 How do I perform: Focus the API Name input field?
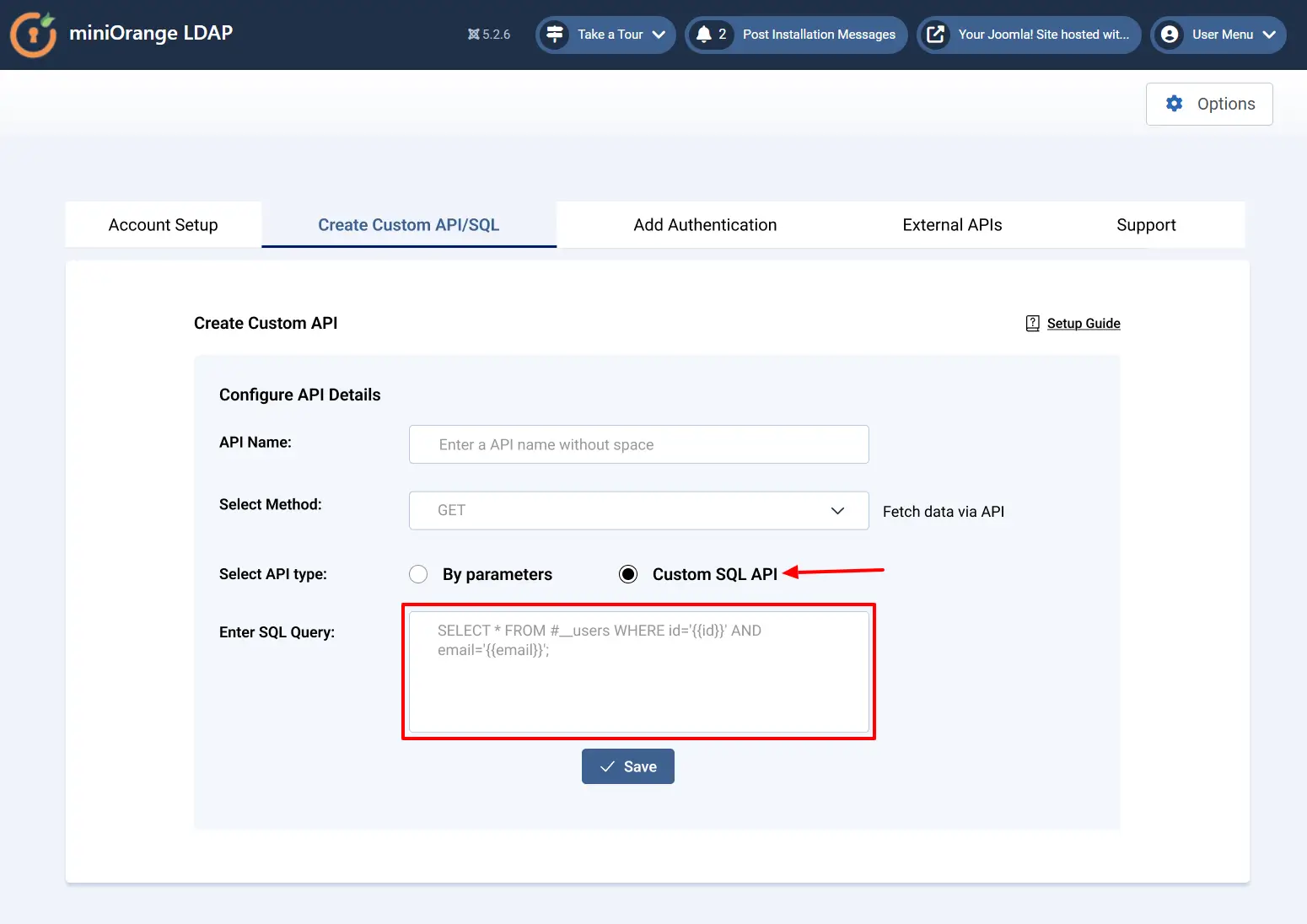coord(638,444)
